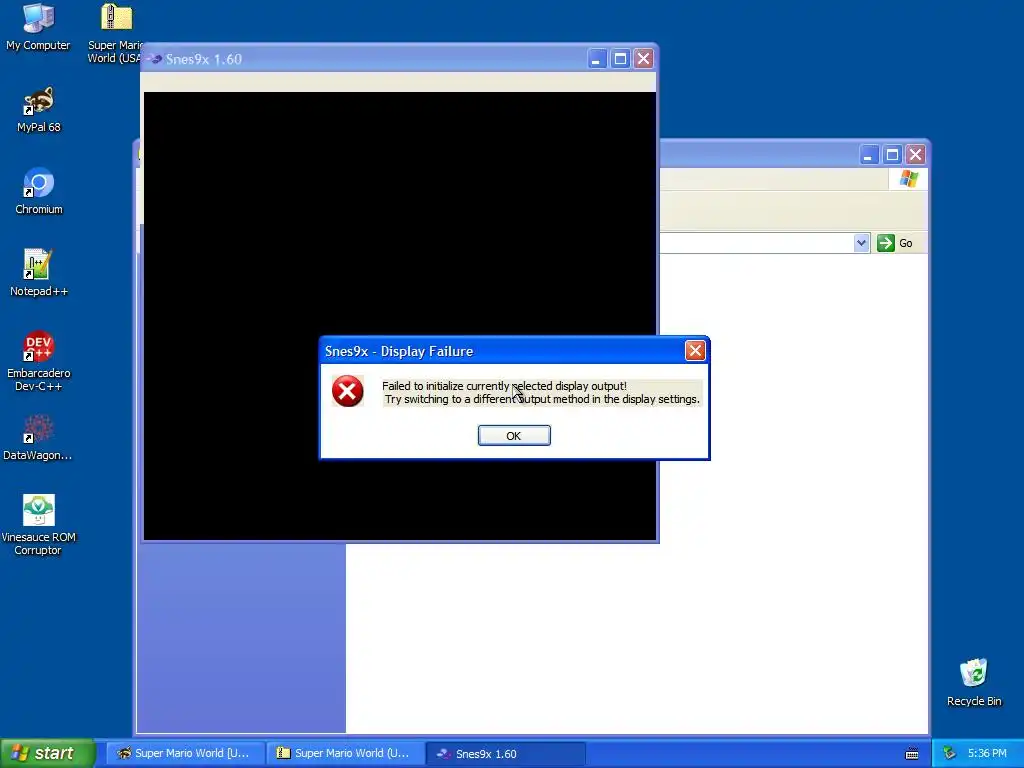Click Go button in Explorer window
Viewport: 1024px width, 768px height.
click(x=895, y=243)
